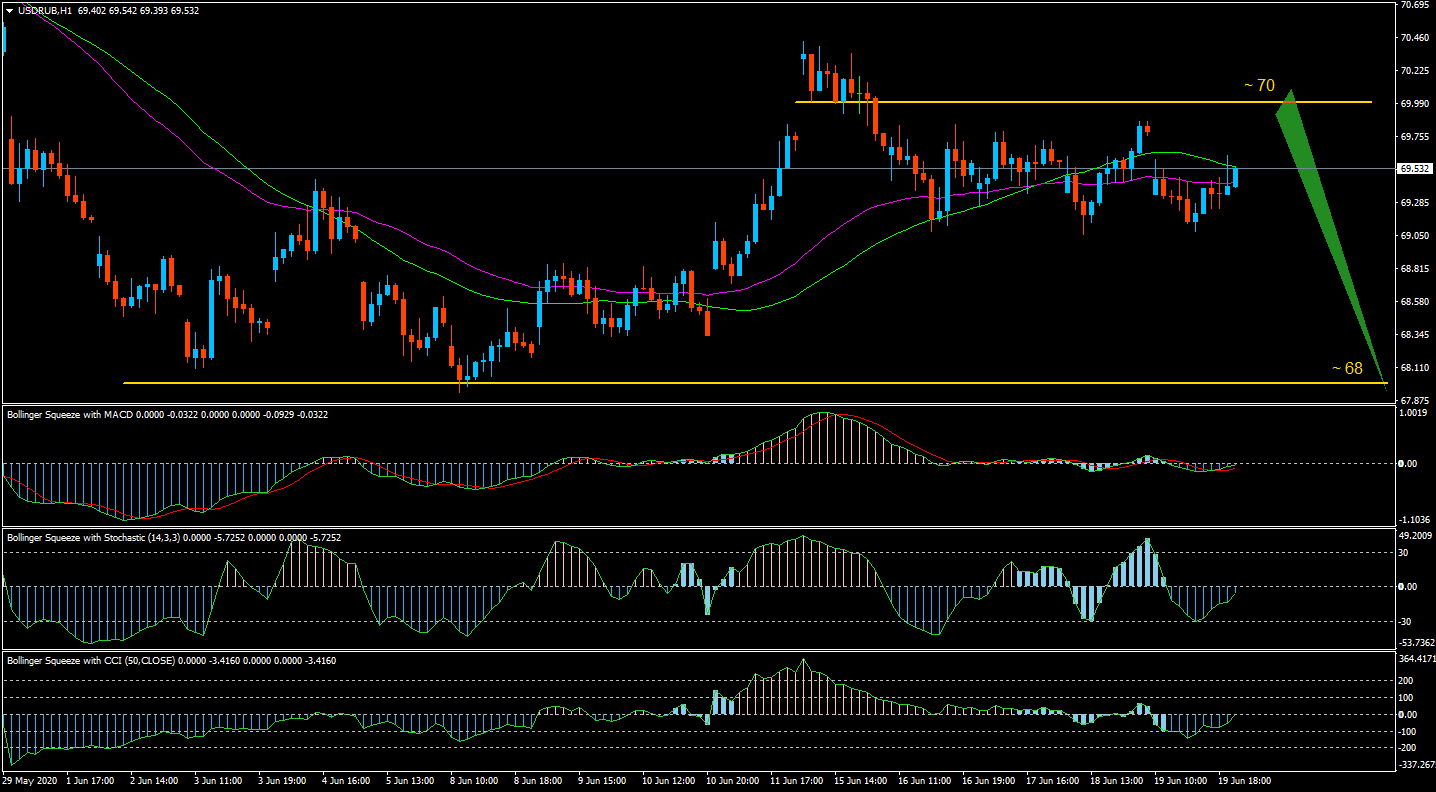This screenshot has width=1436, height=792.
Task: Click the current price tag 69.532
Action: click(x=1414, y=169)
